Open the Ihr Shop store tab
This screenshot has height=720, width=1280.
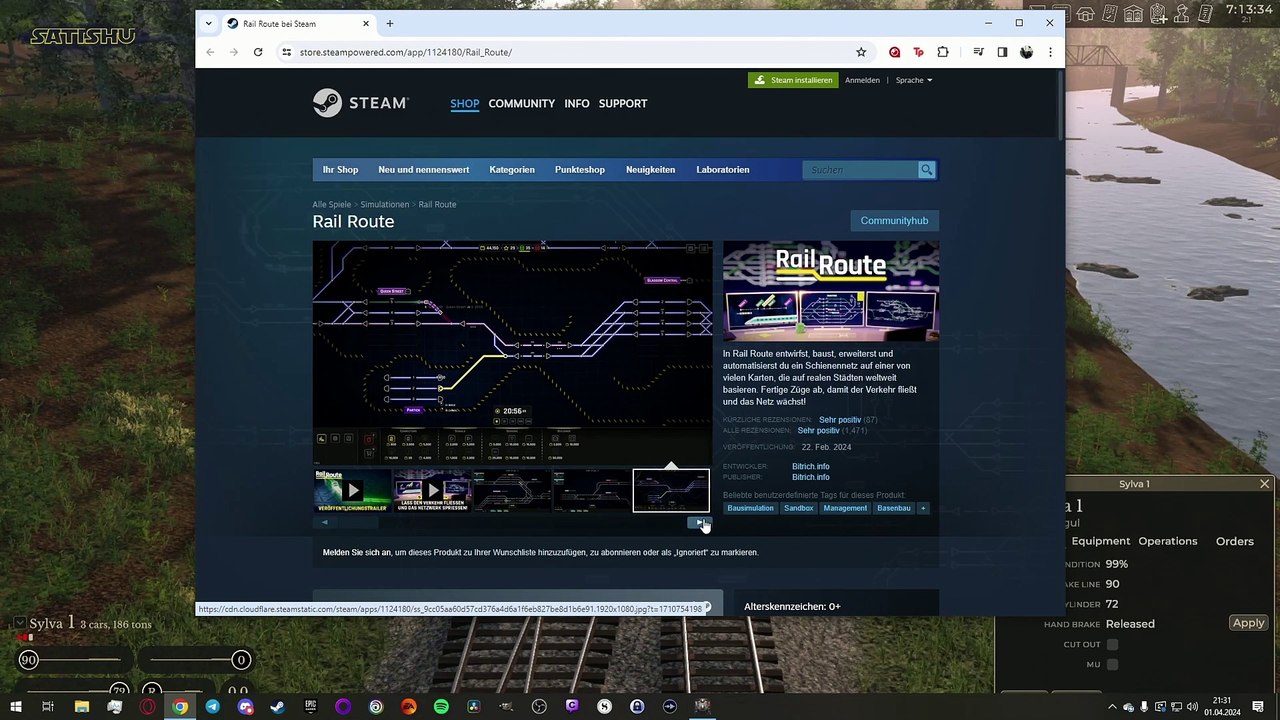point(340,170)
